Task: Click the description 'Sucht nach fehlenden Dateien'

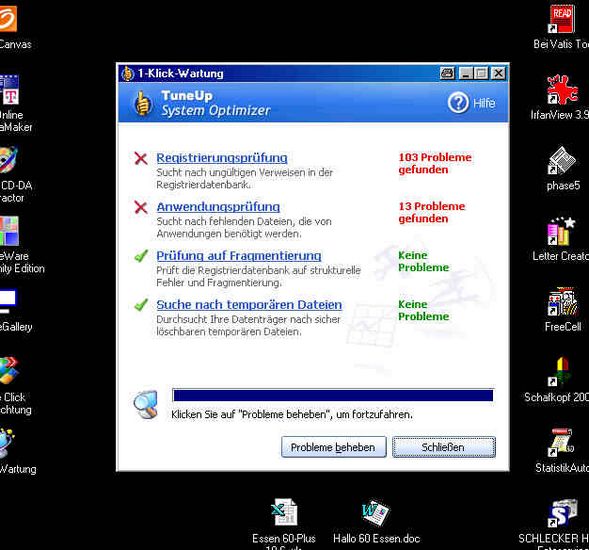Action: (x=244, y=227)
